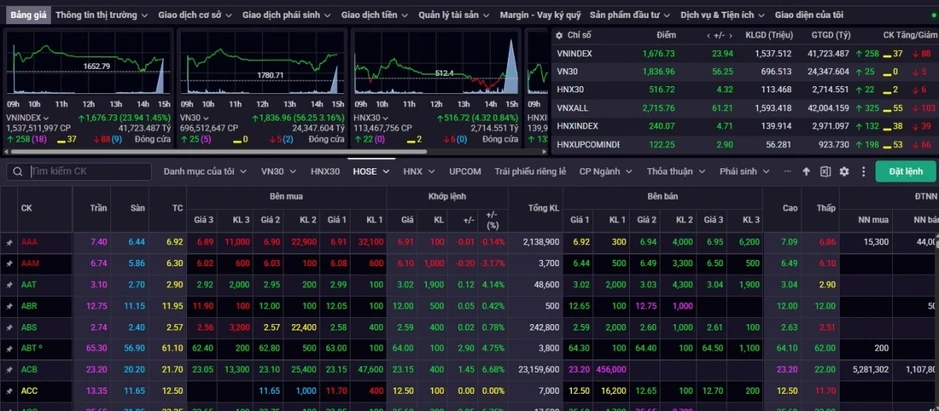
Task: Click the Trần column header
Action: 98,208
